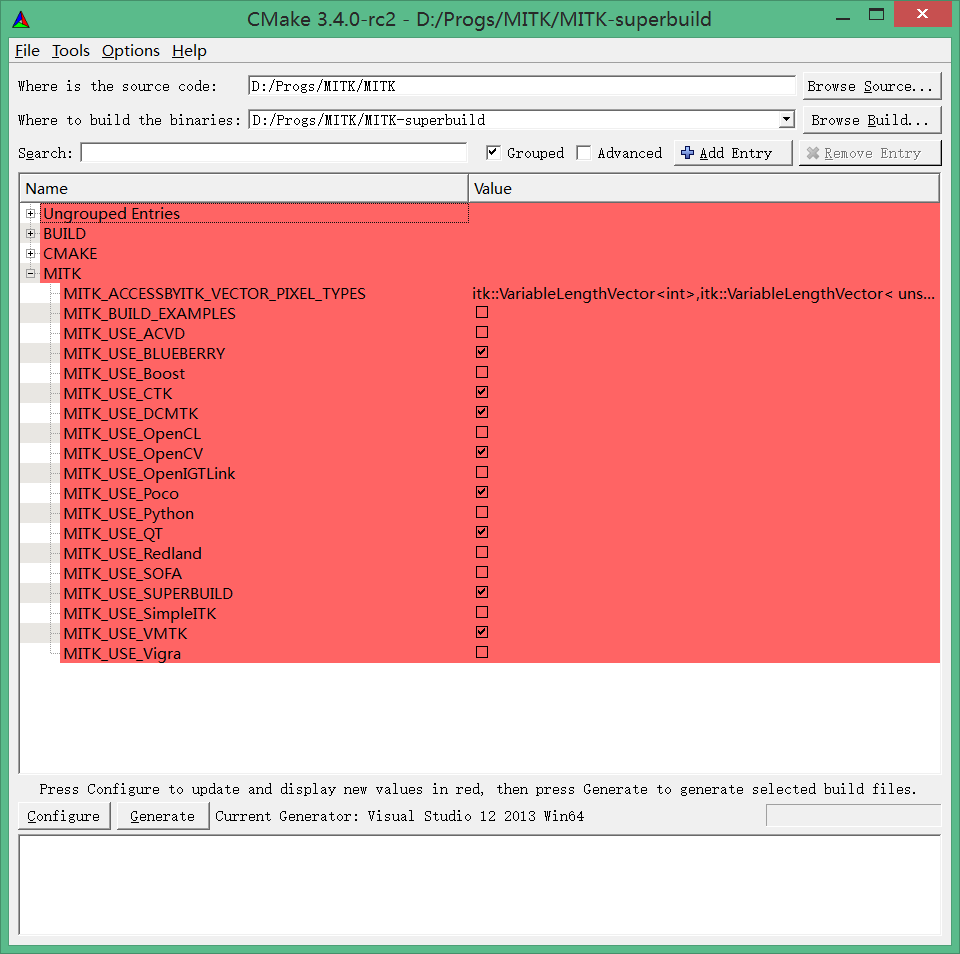Viewport: 960px width, 954px height.
Task: Check the MITK_USE_Redland option
Action: pos(482,552)
